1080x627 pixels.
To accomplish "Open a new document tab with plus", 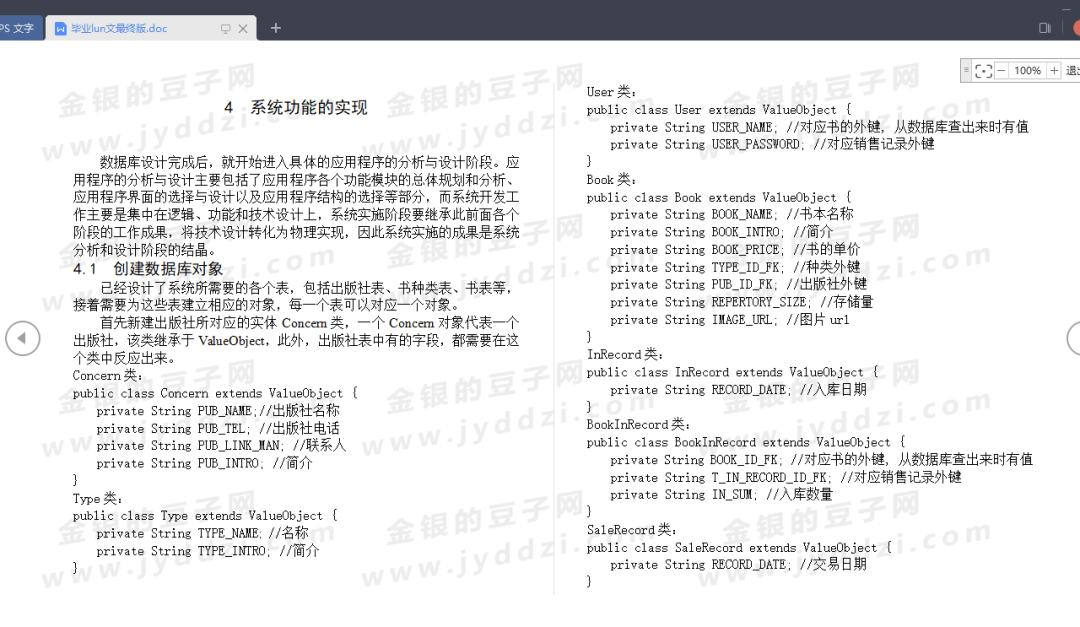I will pos(276,28).
